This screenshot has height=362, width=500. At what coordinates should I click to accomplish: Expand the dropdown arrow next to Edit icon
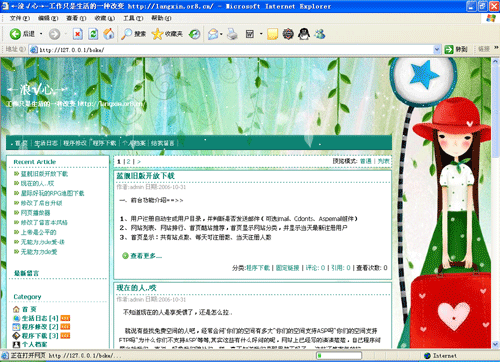pyautogui.click(x=261, y=34)
